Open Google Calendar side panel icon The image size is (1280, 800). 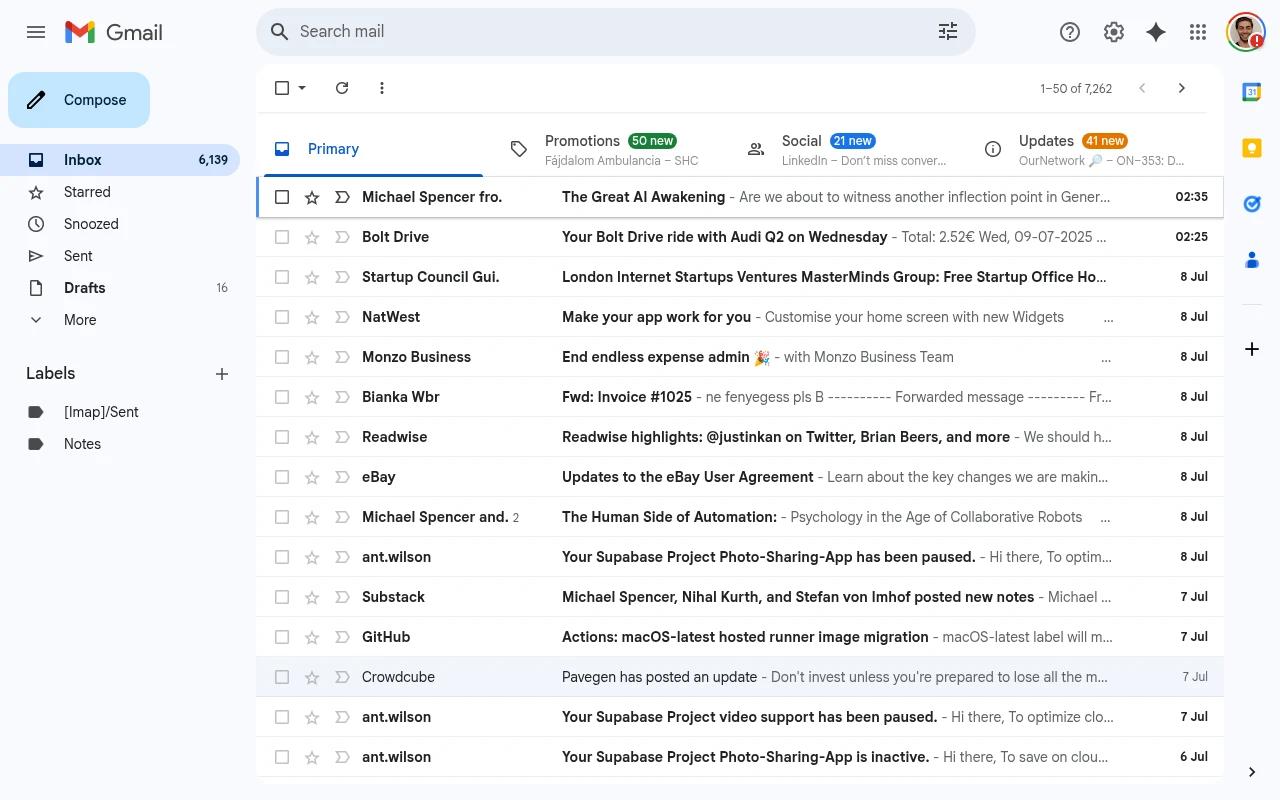coord(1252,92)
